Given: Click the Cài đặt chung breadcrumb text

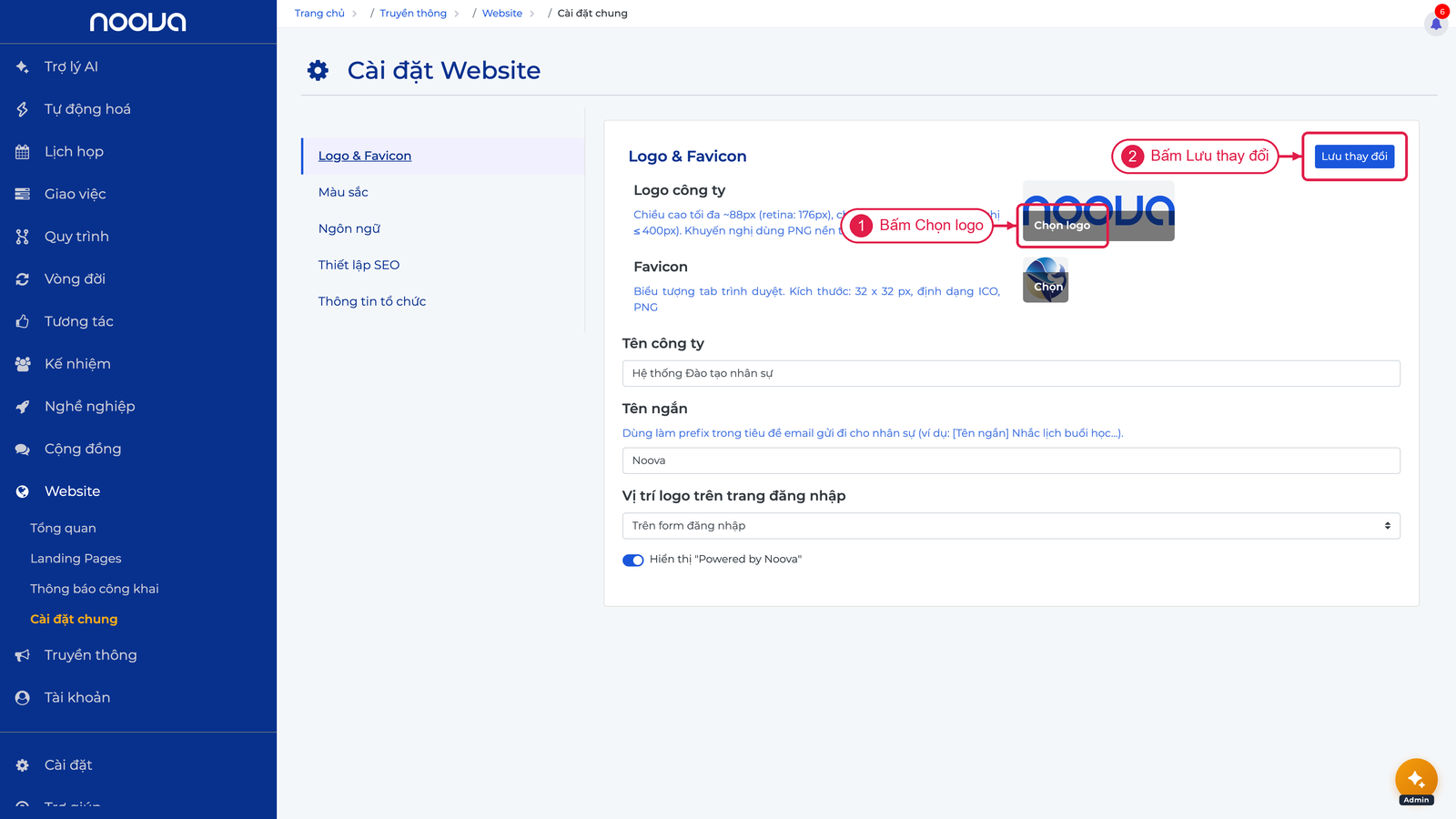Looking at the screenshot, I should pos(592,14).
